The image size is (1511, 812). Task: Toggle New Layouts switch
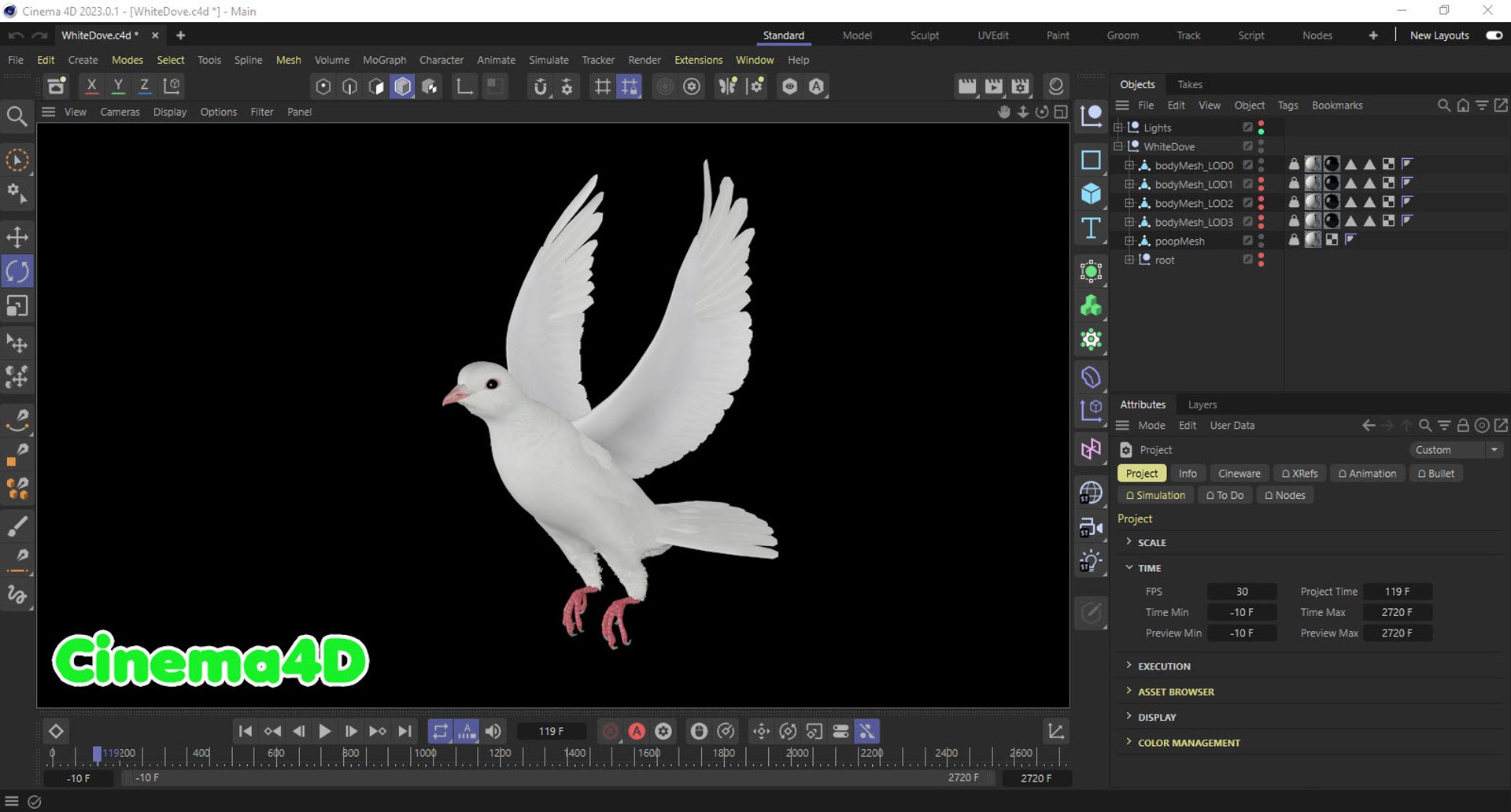tap(1494, 35)
